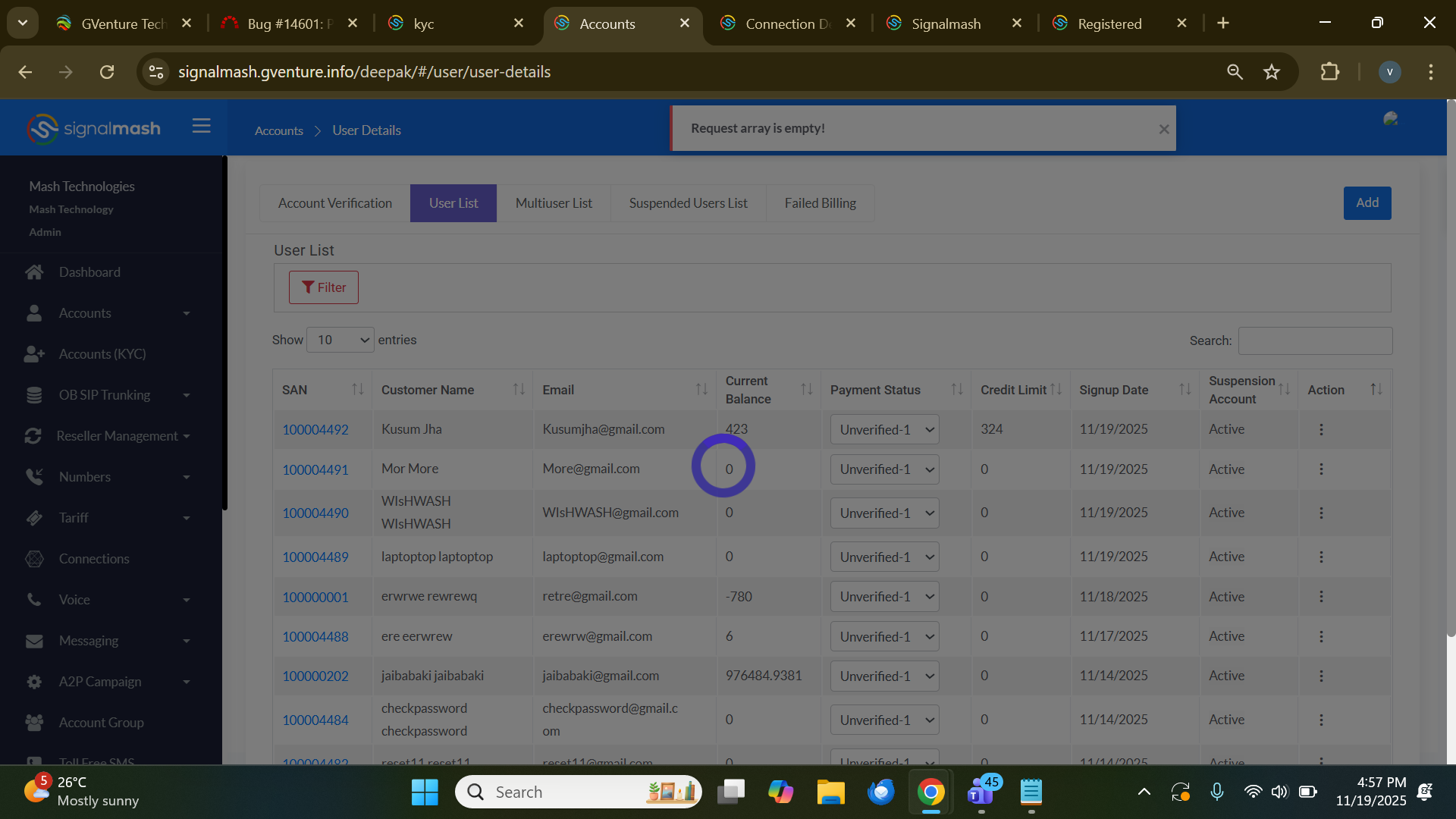Expand the OB SIP Trunking sidebar menu

point(106,395)
